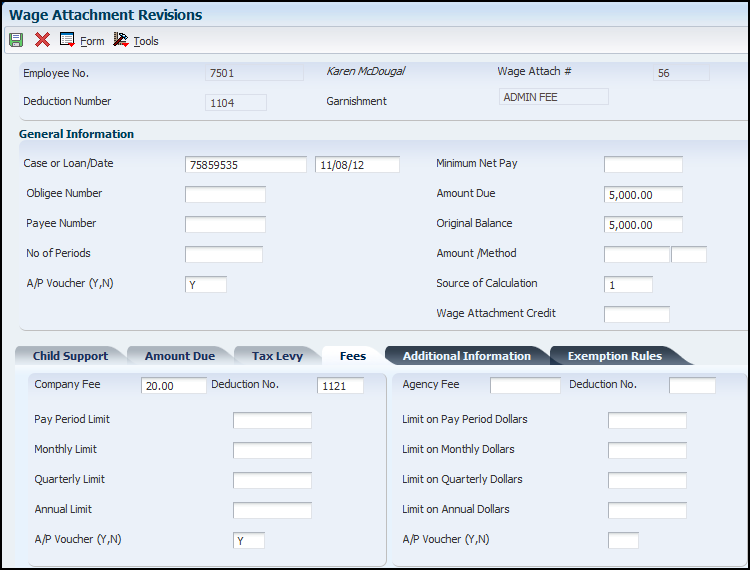Click the No of Periods field
The height and width of the screenshot is (570, 750).
[224, 254]
